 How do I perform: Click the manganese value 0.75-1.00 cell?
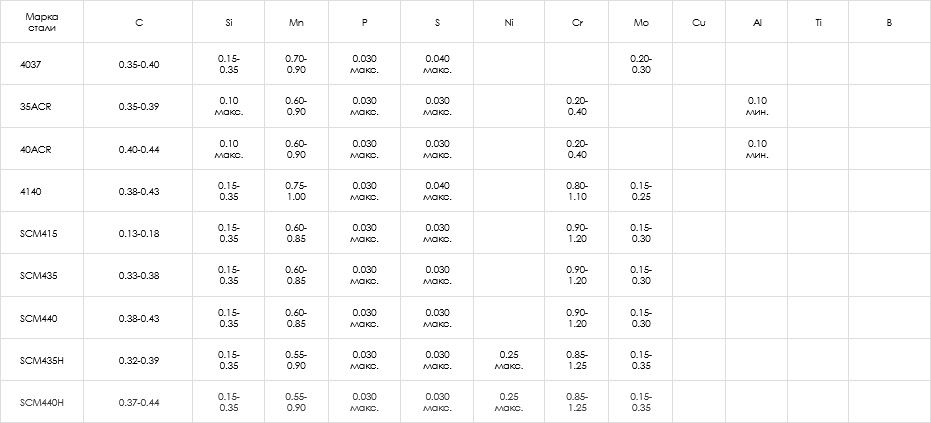coord(296,191)
